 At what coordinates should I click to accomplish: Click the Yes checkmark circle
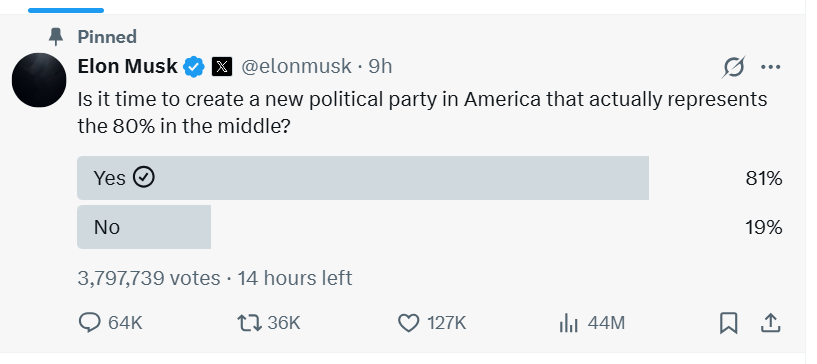pyautogui.click(x=144, y=178)
